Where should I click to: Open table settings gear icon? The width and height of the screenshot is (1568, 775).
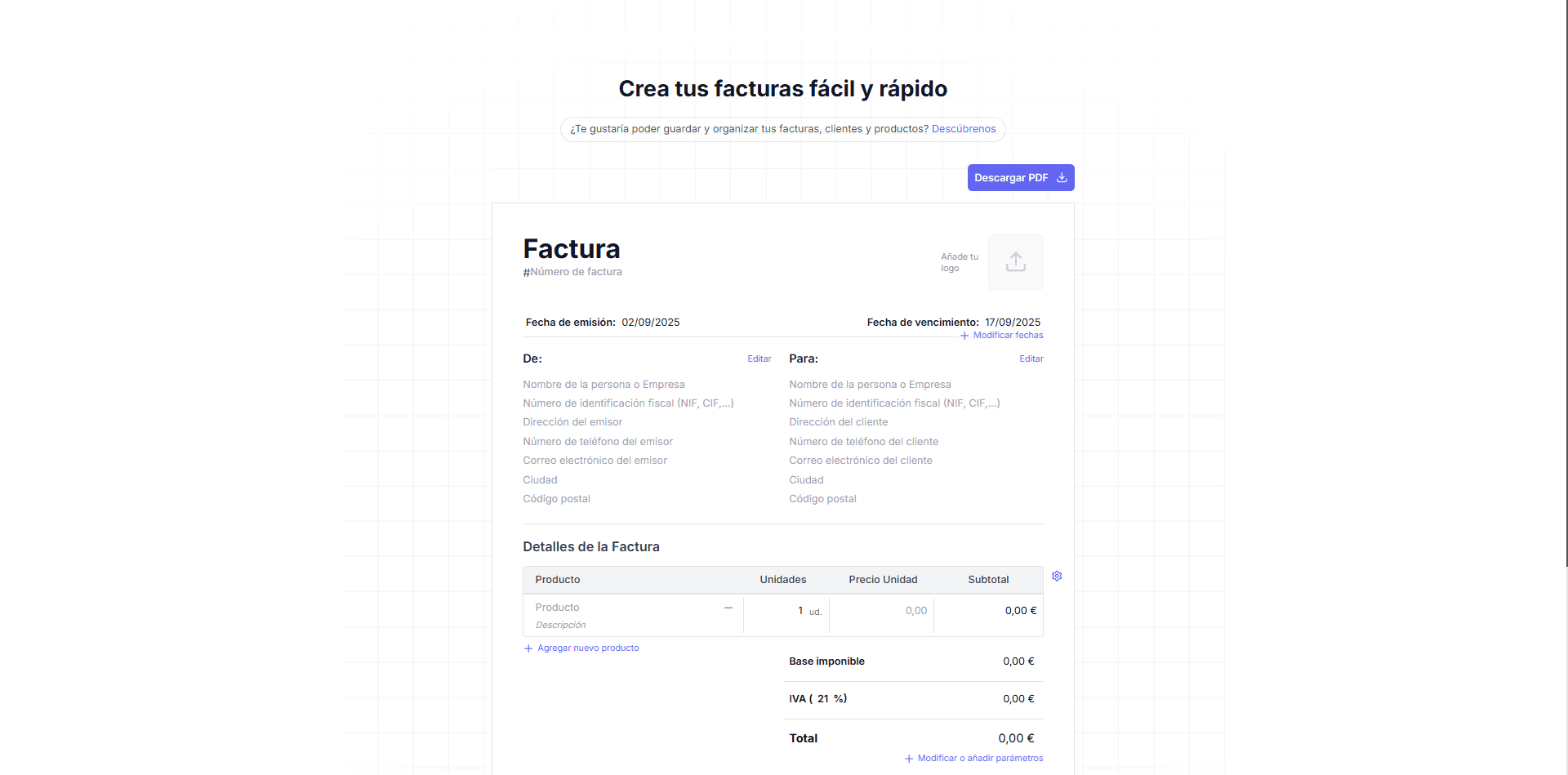coord(1057,577)
